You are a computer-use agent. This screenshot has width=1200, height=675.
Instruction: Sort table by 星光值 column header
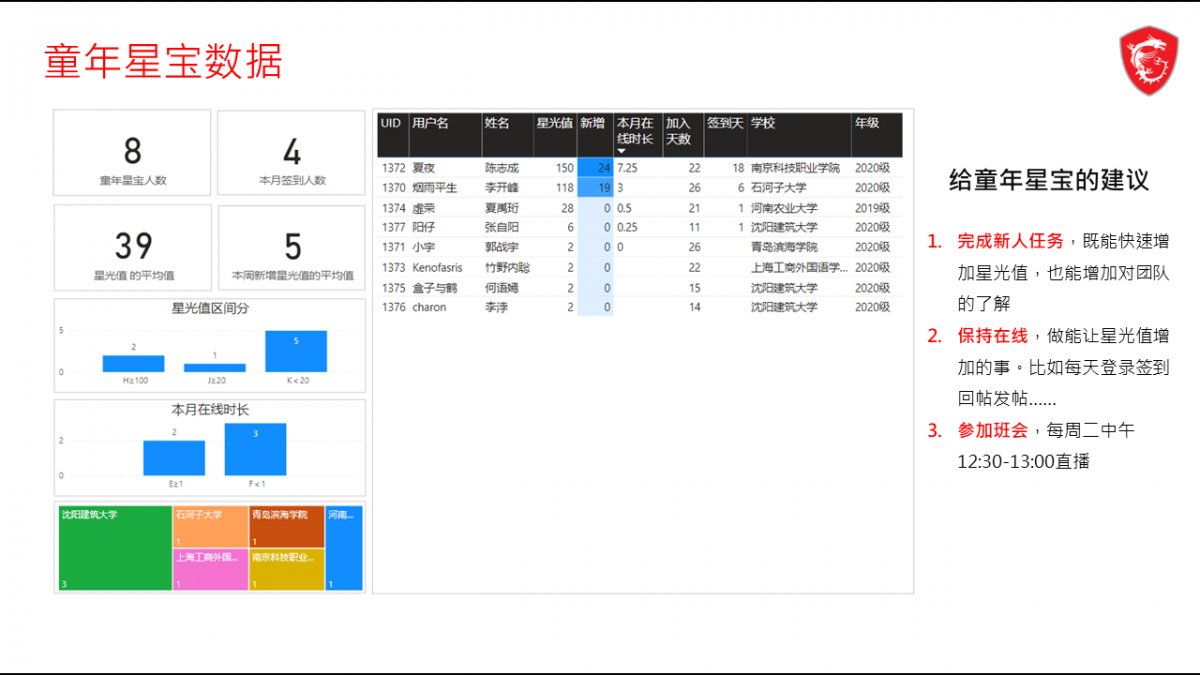pyautogui.click(x=554, y=123)
